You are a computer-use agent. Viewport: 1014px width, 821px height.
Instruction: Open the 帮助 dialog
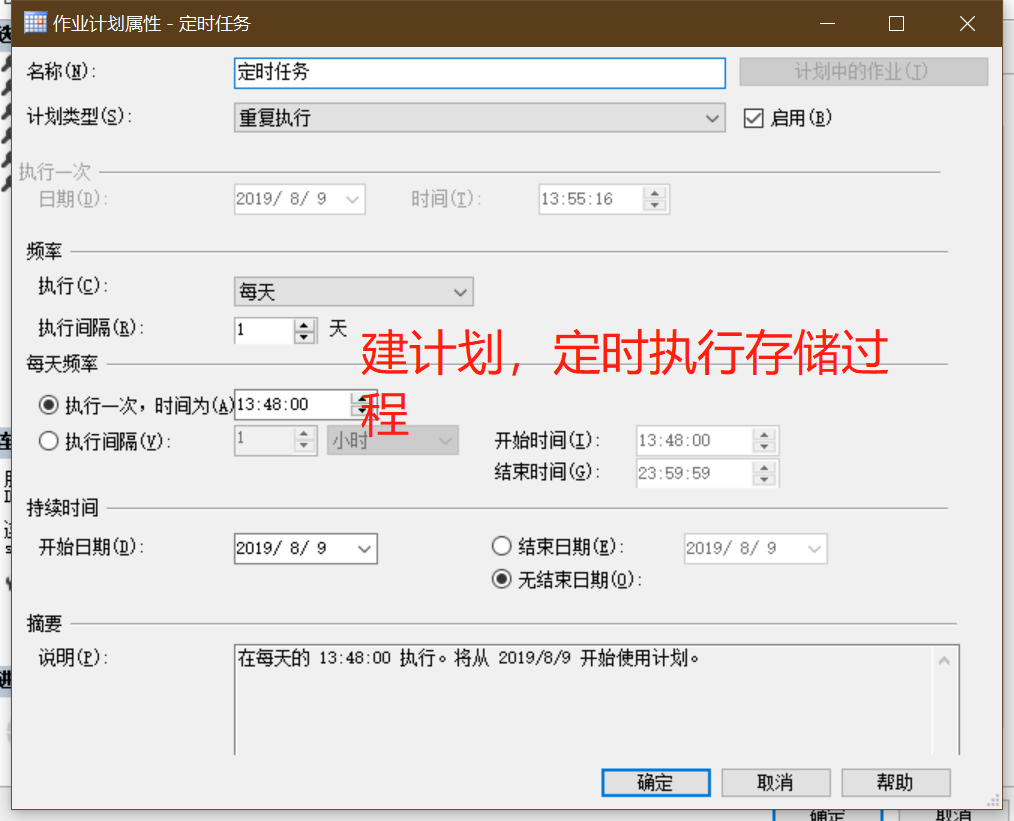(x=895, y=782)
